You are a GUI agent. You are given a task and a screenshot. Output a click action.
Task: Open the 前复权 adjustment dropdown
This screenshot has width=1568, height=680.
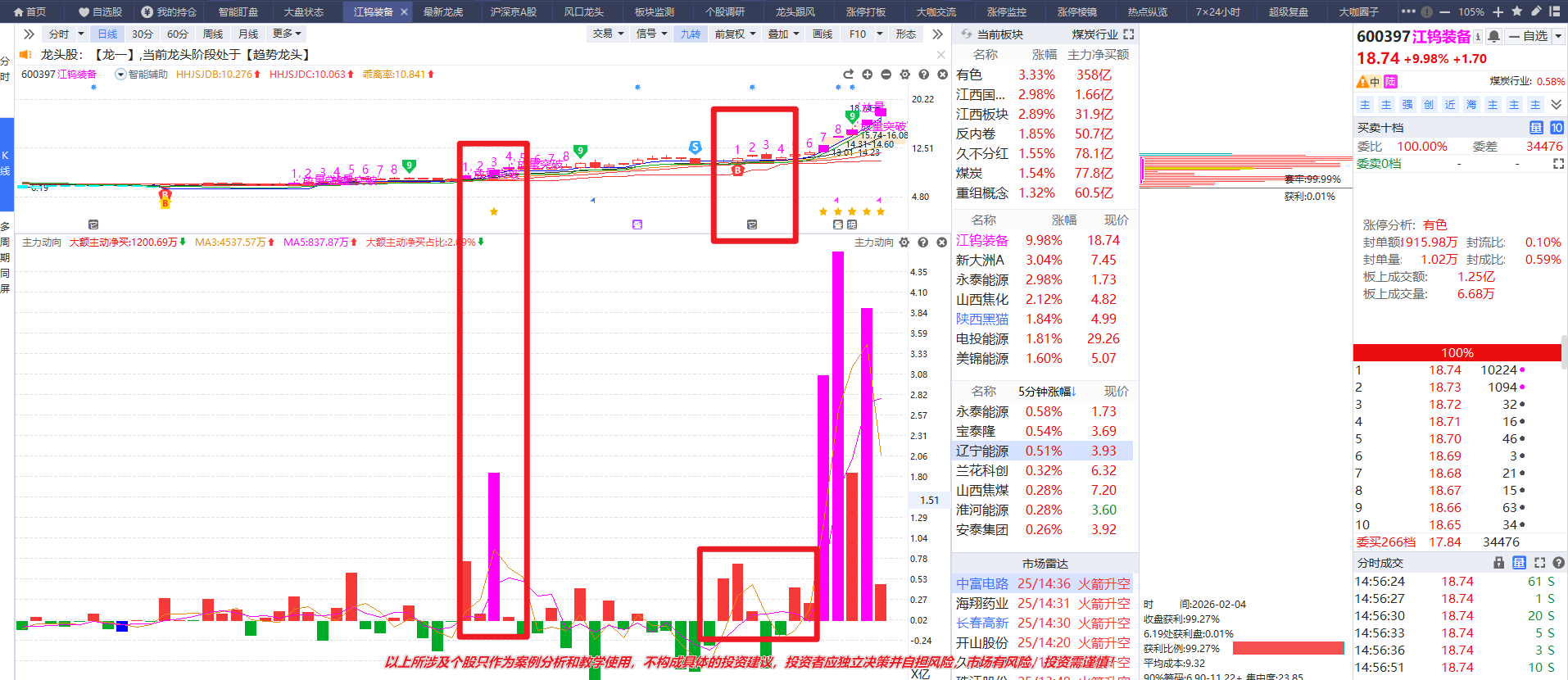[x=735, y=34]
